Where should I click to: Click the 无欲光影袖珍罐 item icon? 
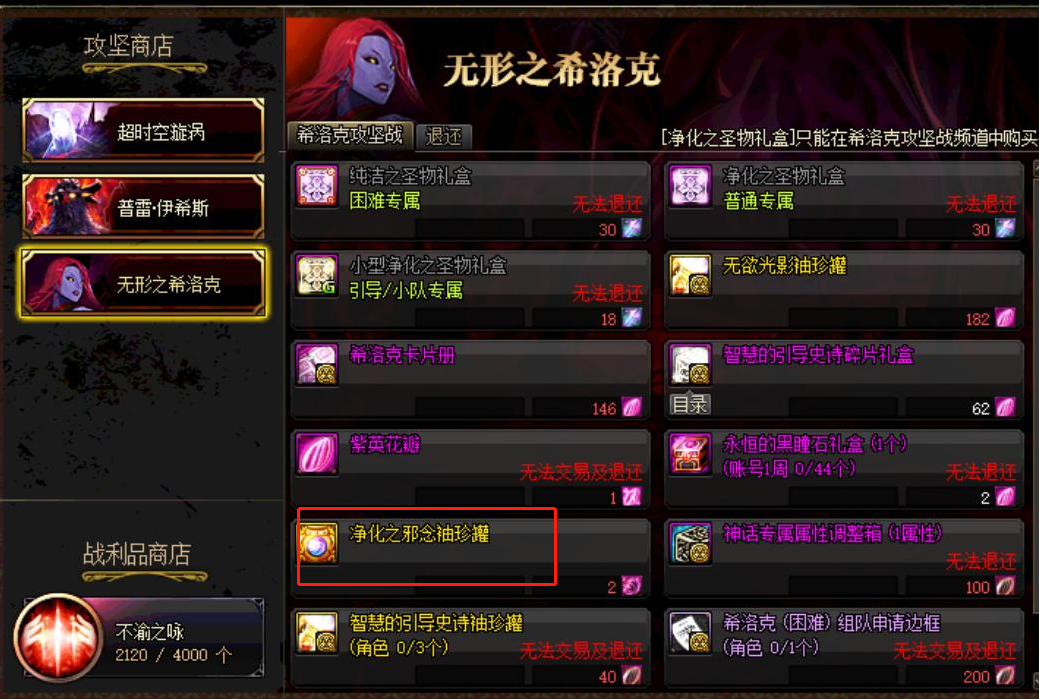point(690,276)
